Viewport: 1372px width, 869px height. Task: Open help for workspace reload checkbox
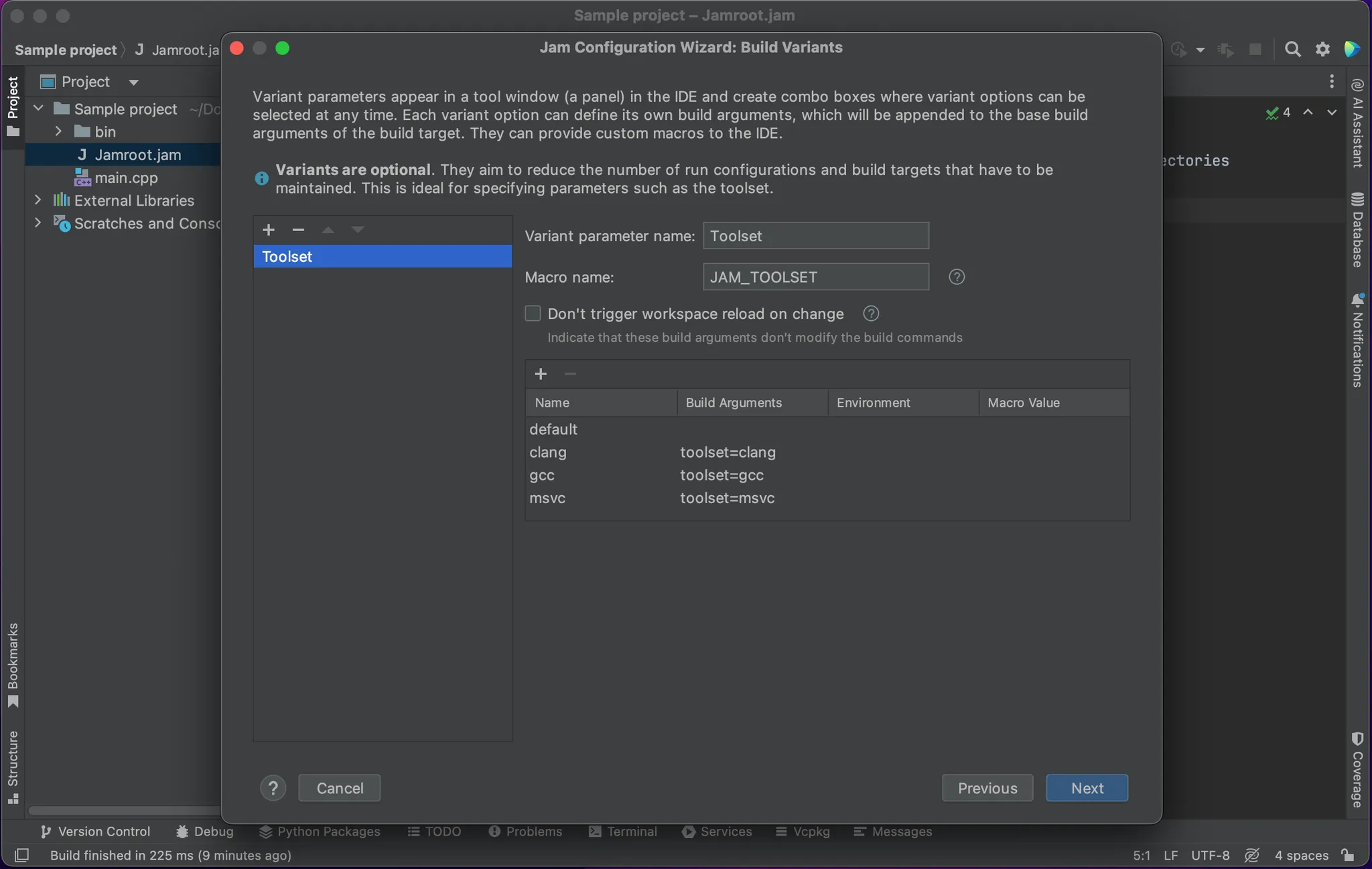pyautogui.click(x=871, y=314)
